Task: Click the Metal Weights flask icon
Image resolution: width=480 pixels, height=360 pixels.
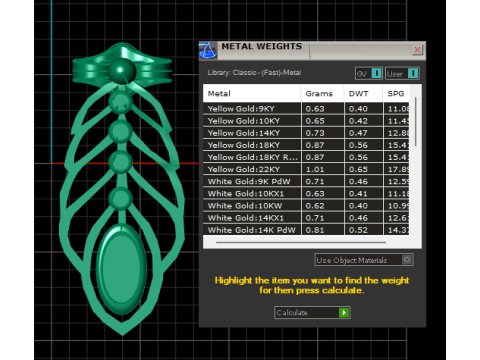Action: [x=208, y=51]
